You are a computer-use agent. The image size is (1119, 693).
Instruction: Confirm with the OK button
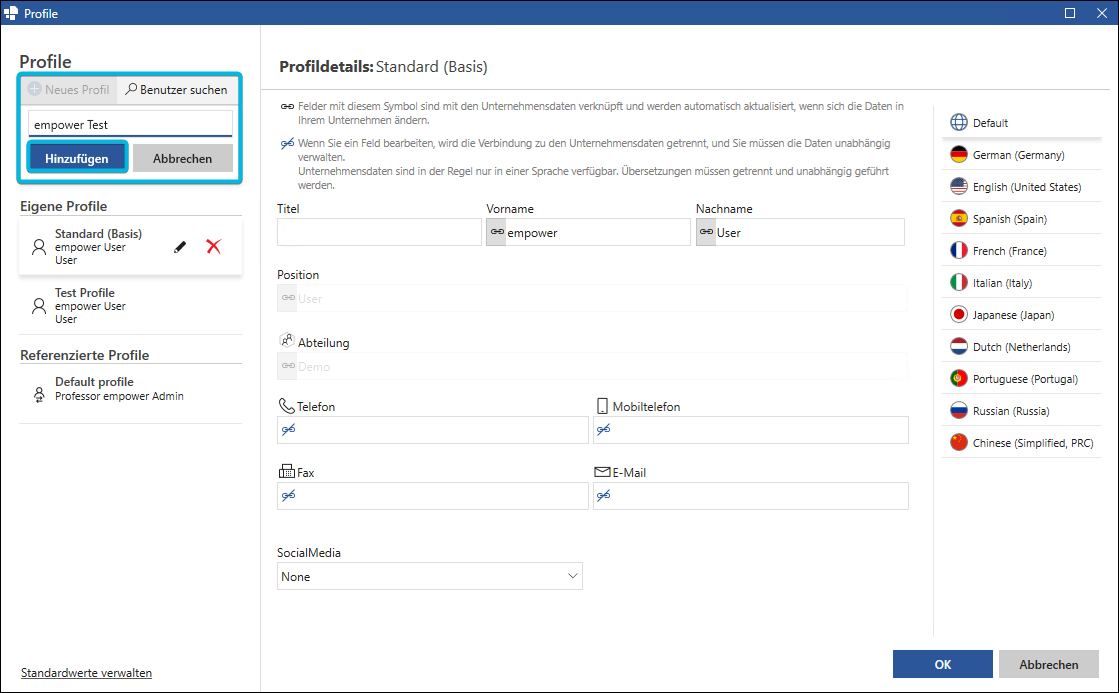tap(943, 664)
